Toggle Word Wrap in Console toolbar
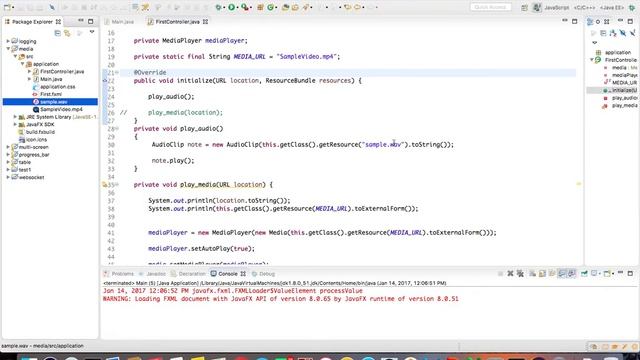This screenshot has width=640, height=360. click(552, 273)
